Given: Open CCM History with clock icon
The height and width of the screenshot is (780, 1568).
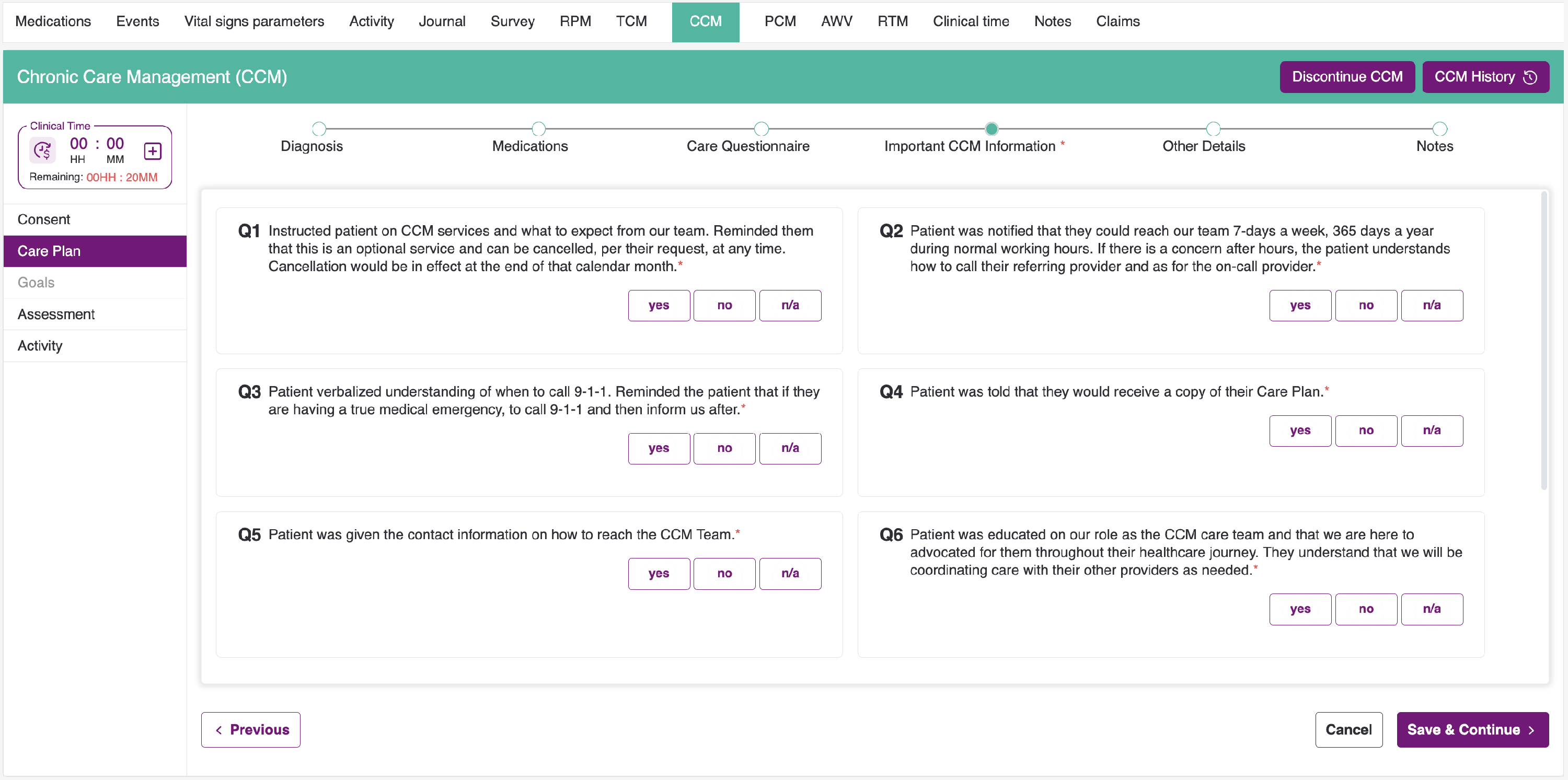Looking at the screenshot, I should tap(1485, 77).
